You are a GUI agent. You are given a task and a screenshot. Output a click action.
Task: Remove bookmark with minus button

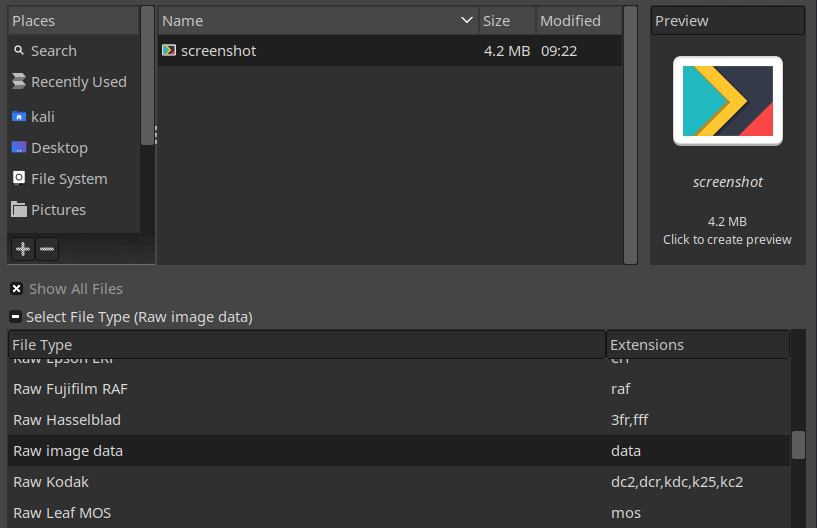[47, 249]
